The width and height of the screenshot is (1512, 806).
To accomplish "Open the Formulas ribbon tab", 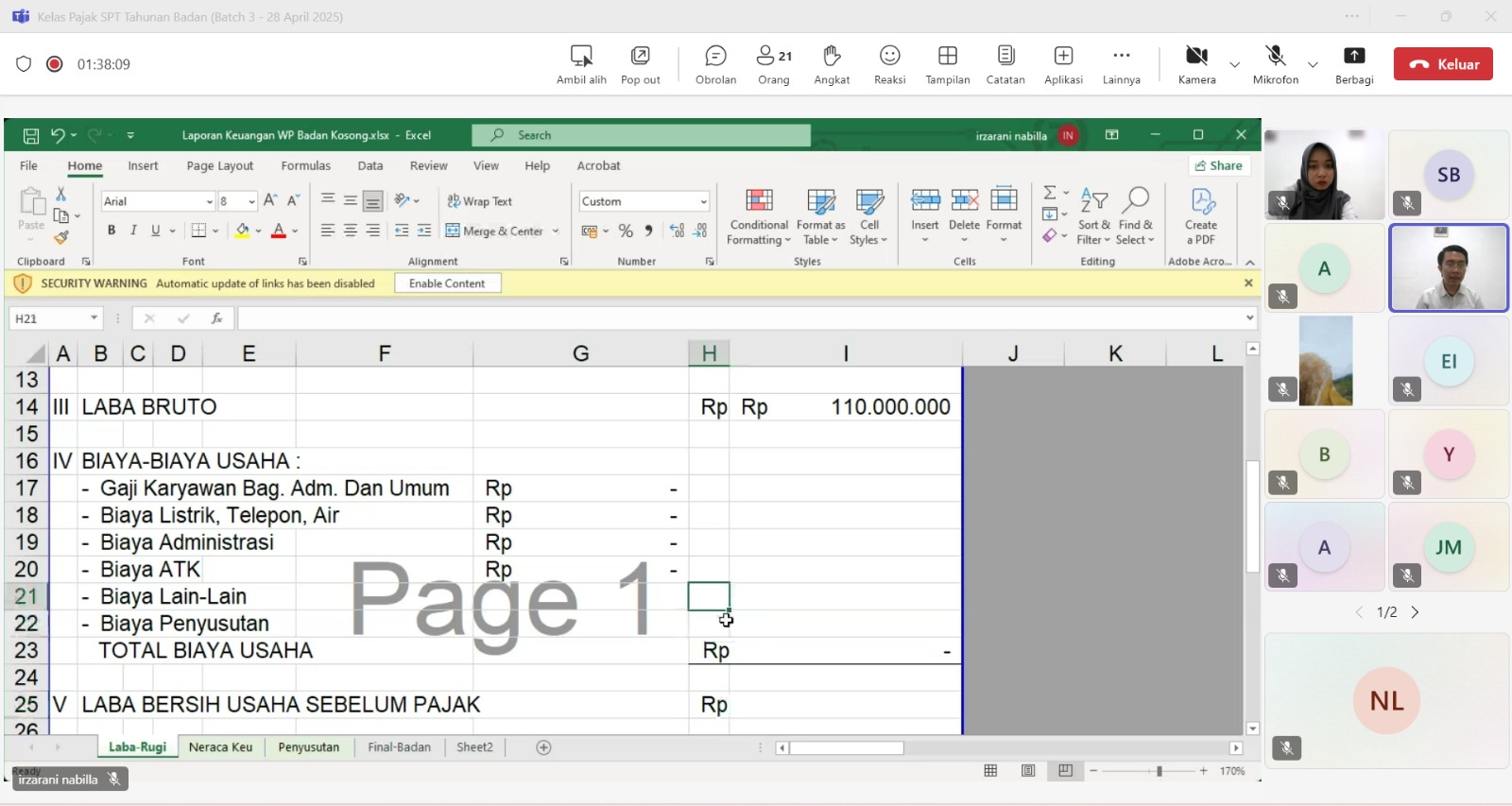I will pyautogui.click(x=305, y=166).
